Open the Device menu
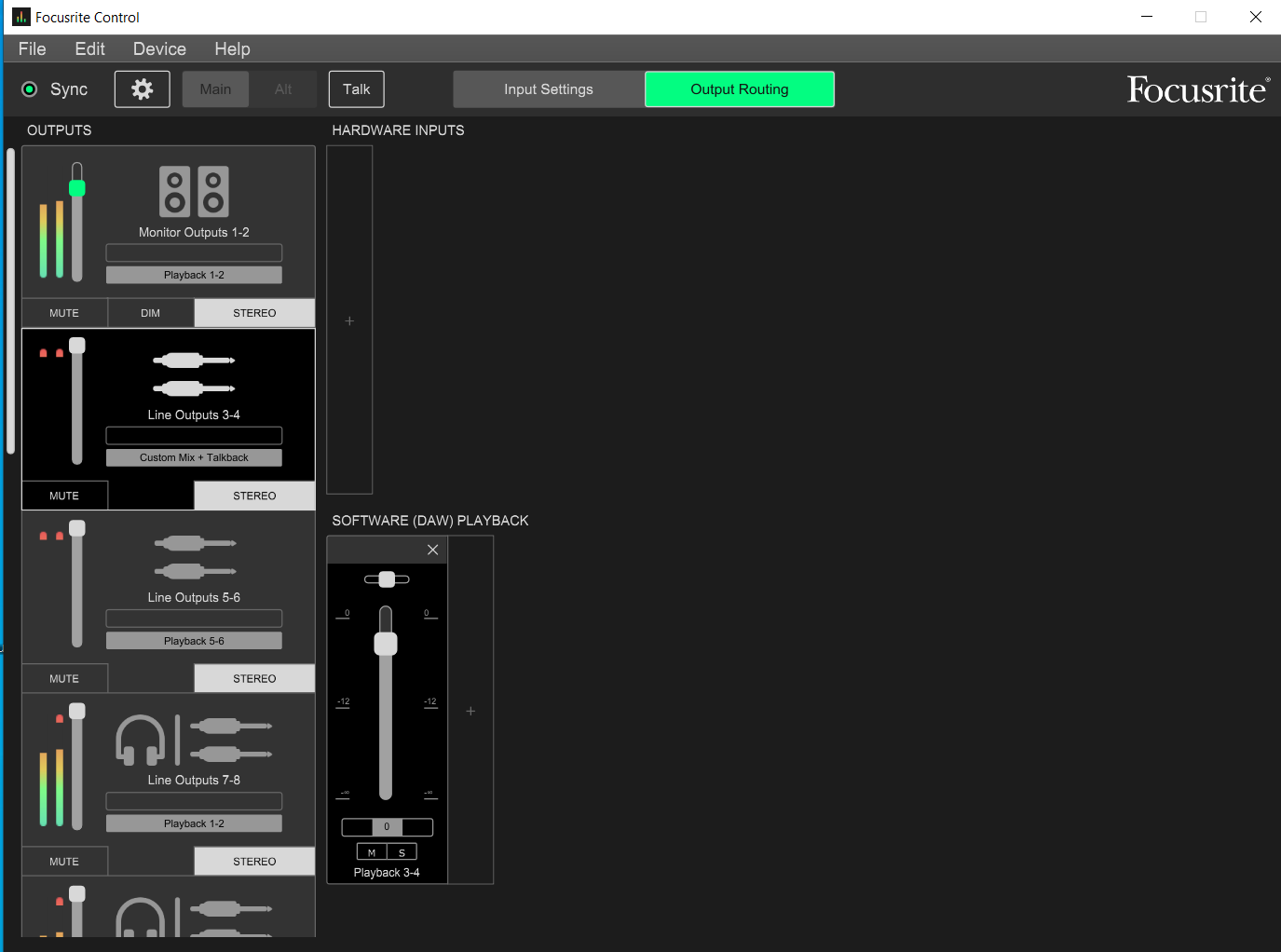Image resolution: width=1281 pixels, height=952 pixels. pyautogui.click(x=159, y=48)
